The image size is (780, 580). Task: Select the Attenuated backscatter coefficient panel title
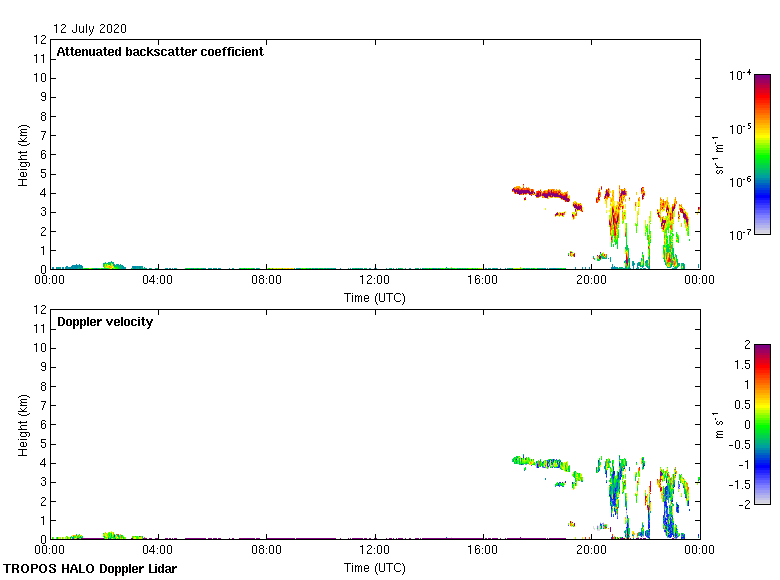pos(160,52)
